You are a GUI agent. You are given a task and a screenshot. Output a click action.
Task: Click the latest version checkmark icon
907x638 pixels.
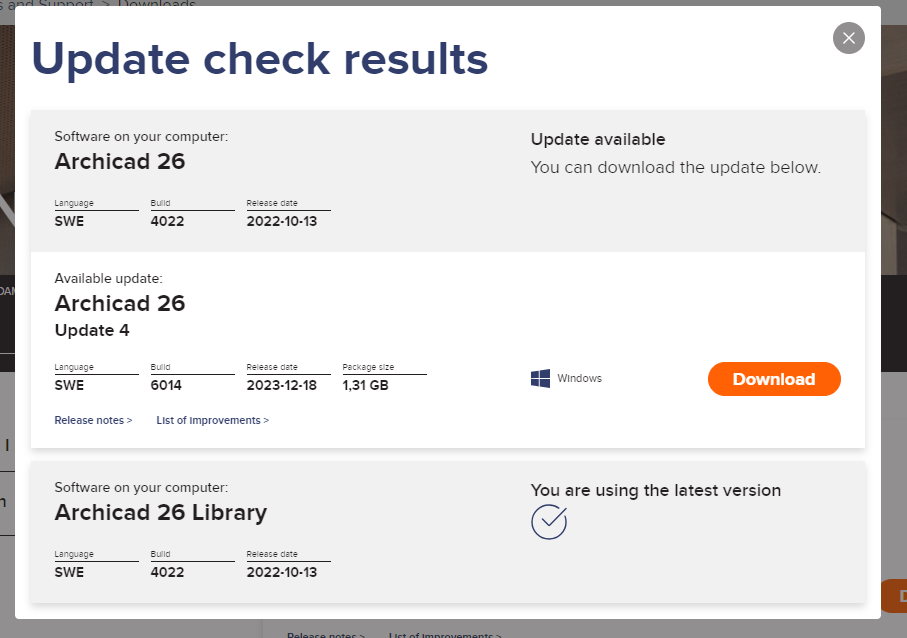click(549, 522)
